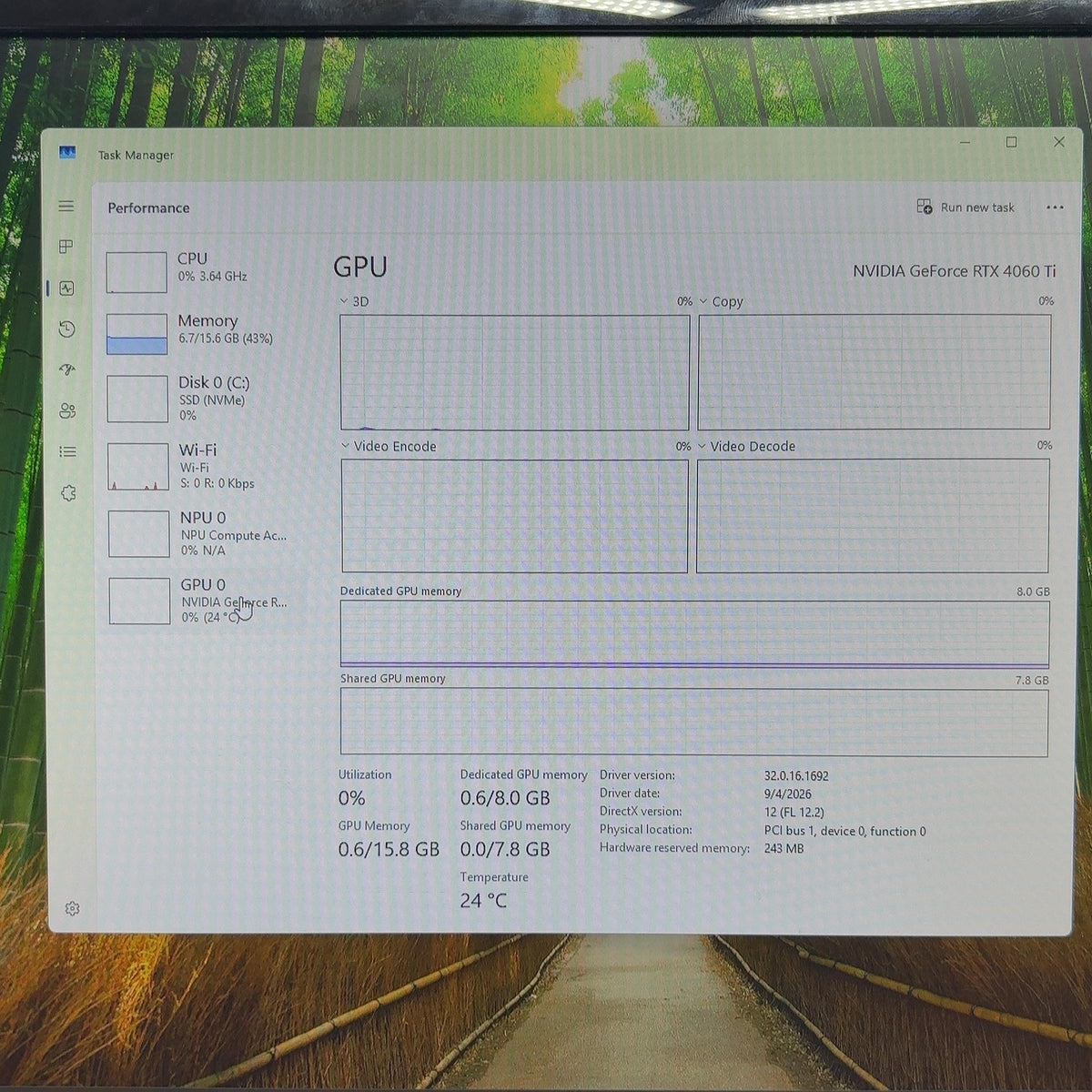Select the CPU performance graph thumbnail
Viewport: 1092px width, 1092px height.
point(136,272)
